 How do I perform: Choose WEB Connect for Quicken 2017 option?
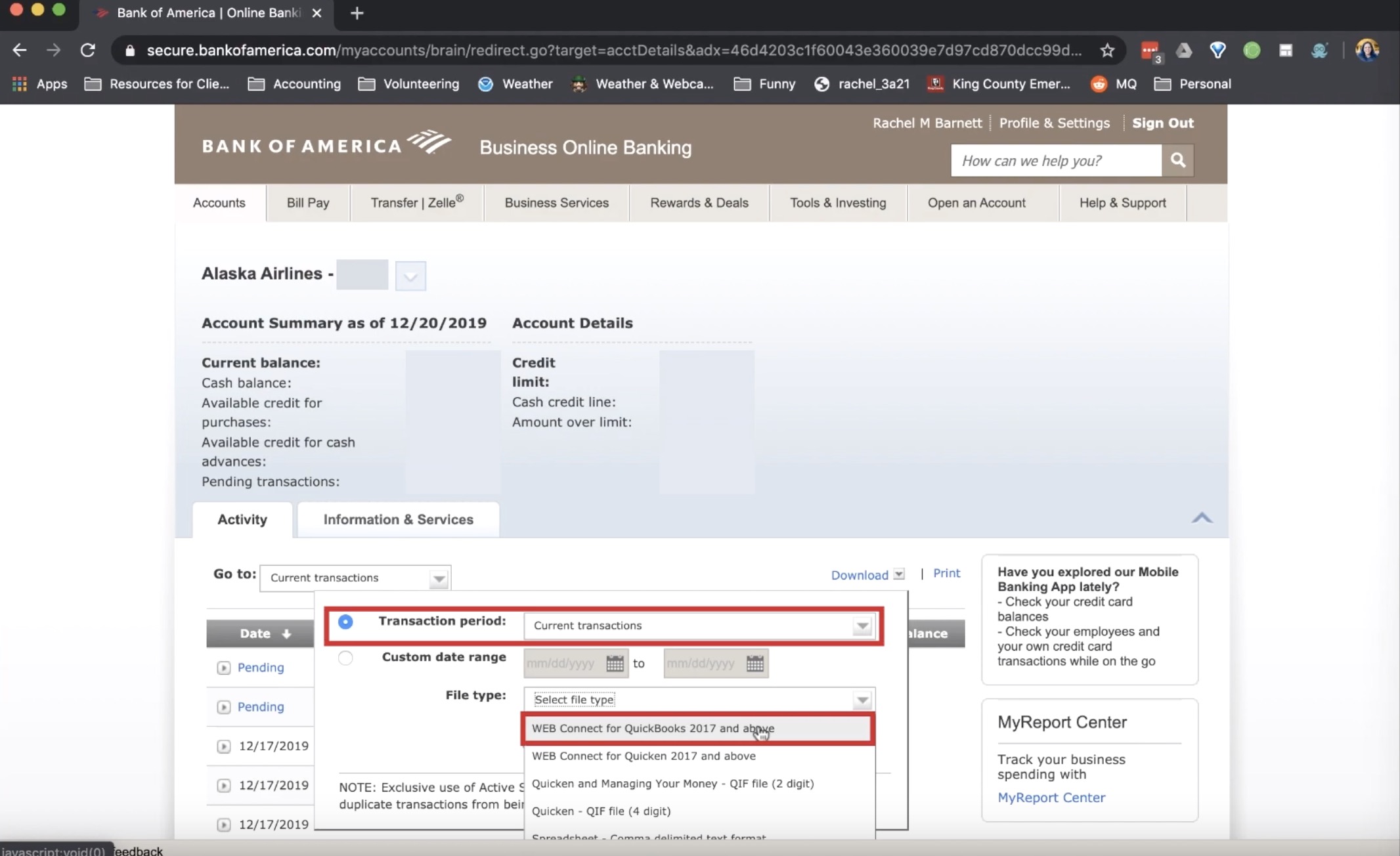tap(644, 756)
